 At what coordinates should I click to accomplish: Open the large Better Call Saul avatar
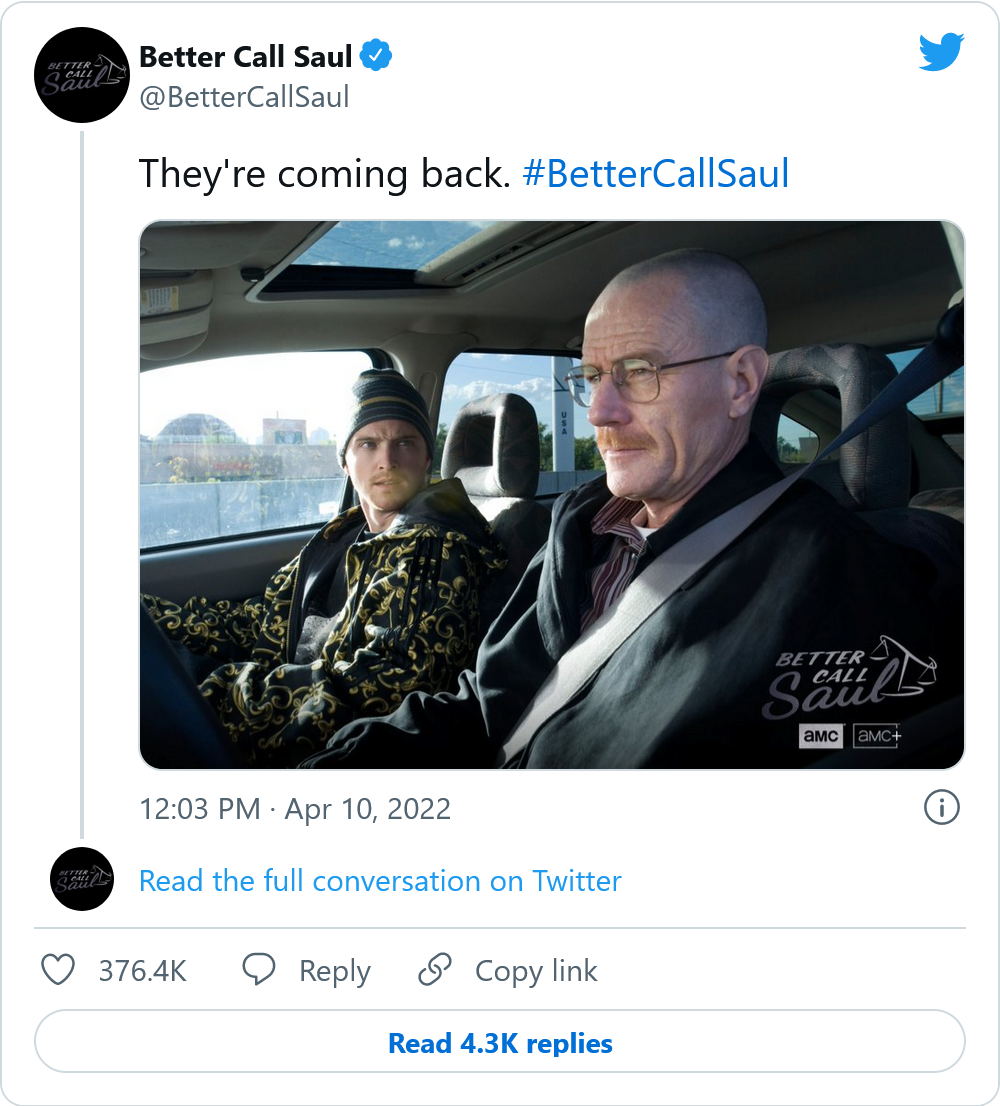tap(83, 75)
